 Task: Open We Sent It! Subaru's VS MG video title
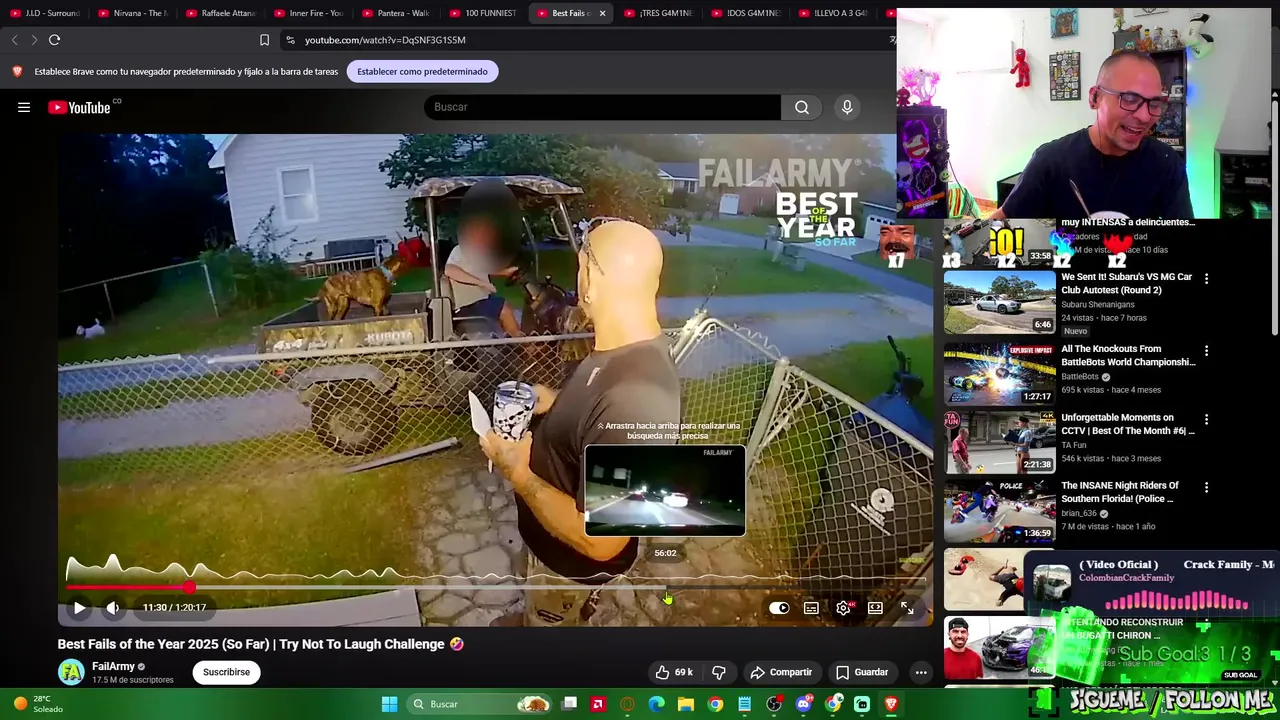coord(1126,283)
